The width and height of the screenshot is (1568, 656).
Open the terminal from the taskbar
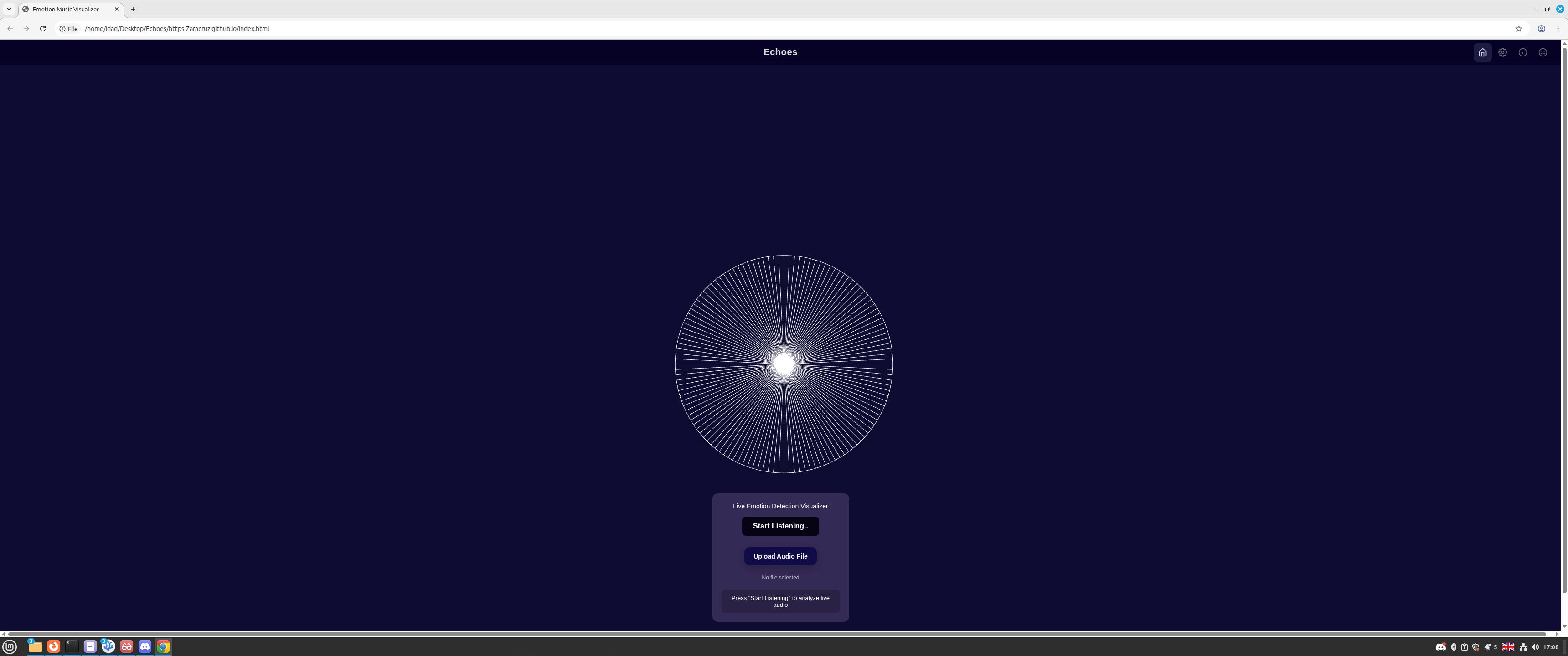(x=72, y=647)
